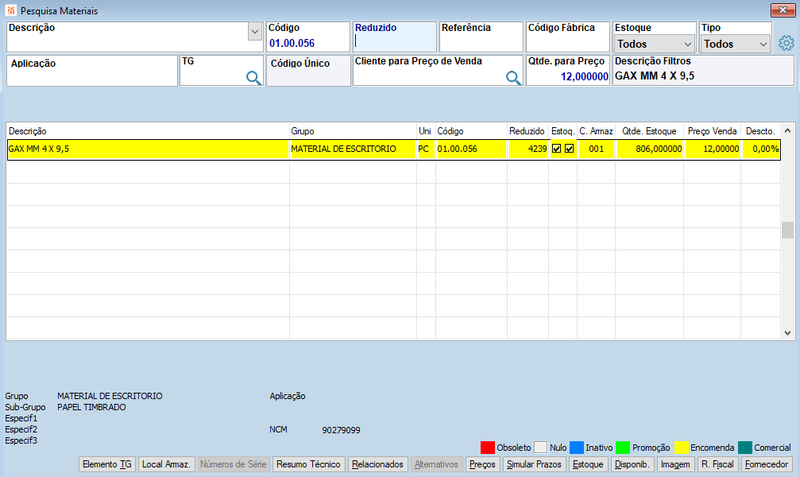Viewport: 800px width, 477px height.
Task: Open the Resumo Técnico button
Action: 309,464
